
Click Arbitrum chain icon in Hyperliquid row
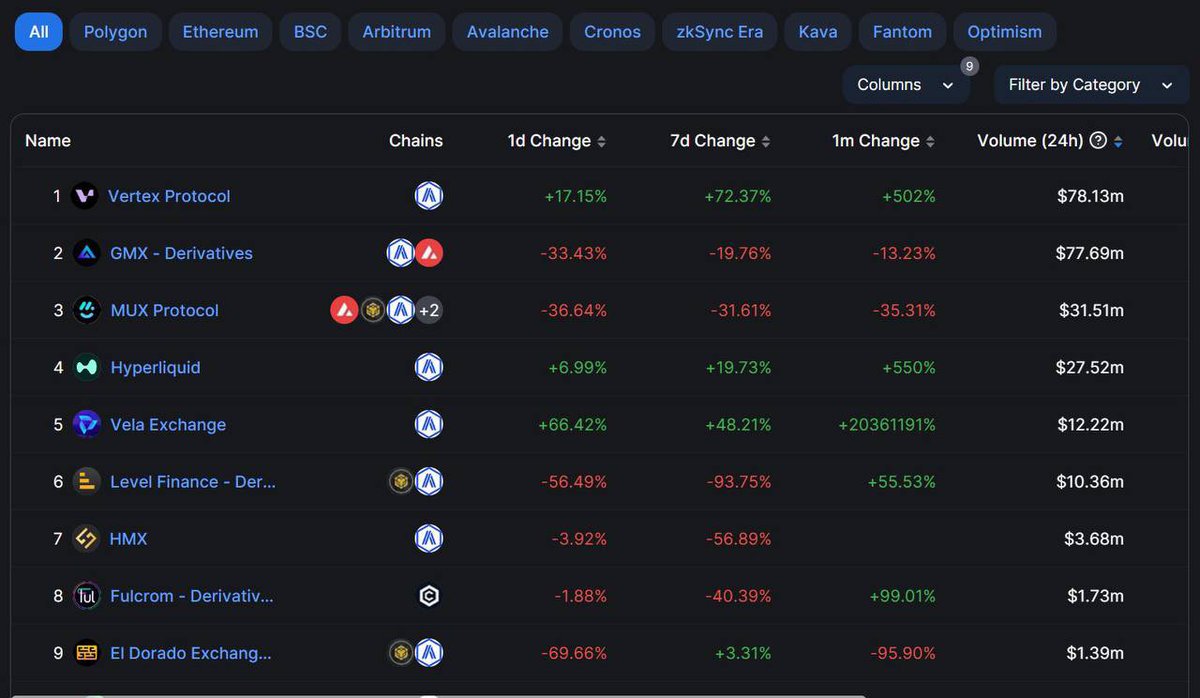point(429,367)
